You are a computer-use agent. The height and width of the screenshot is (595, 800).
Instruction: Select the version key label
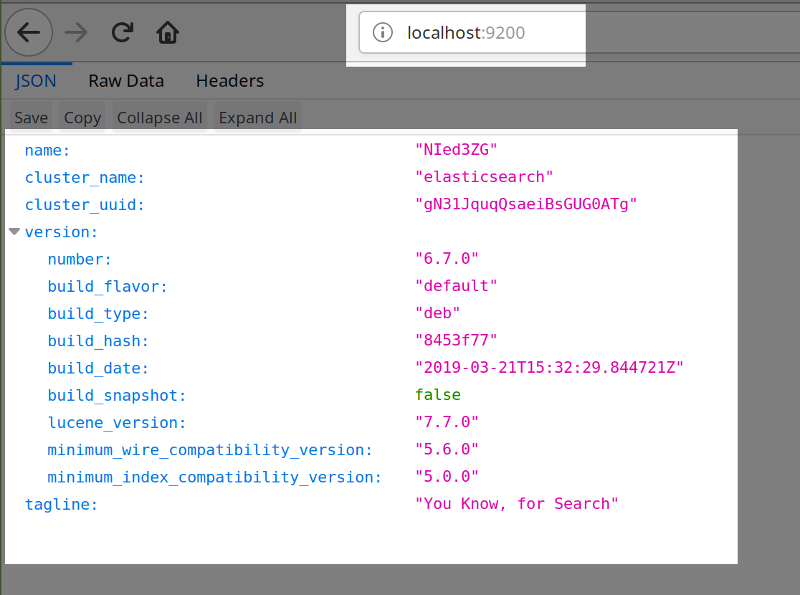pos(61,232)
